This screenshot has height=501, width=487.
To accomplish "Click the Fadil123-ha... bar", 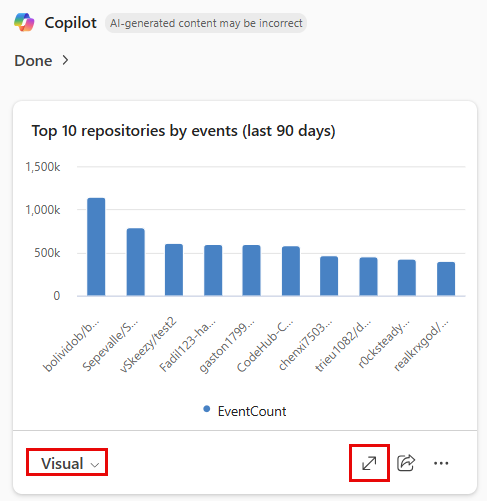I will click(x=213, y=270).
